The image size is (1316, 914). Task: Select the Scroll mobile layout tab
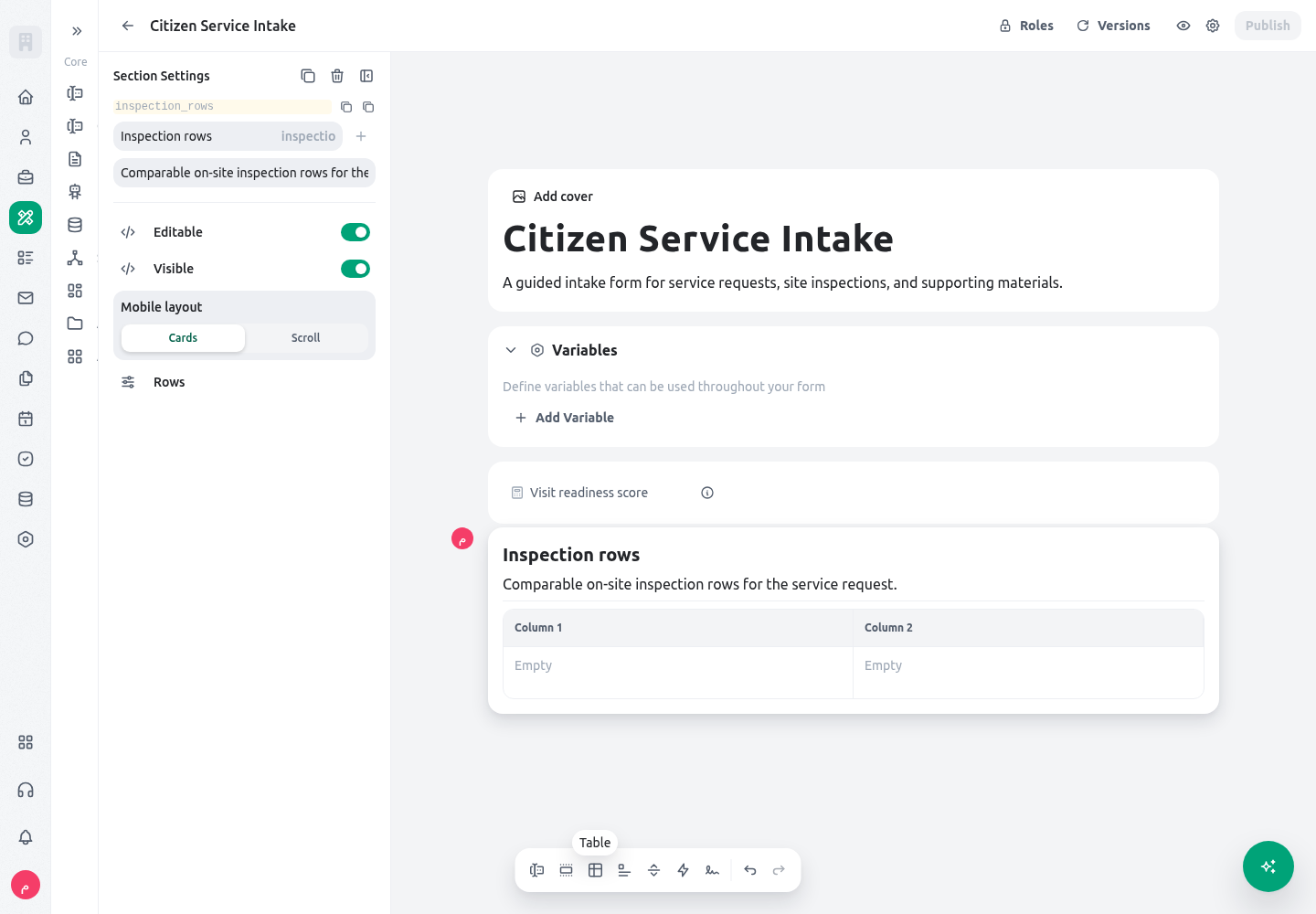click(306, 338)
